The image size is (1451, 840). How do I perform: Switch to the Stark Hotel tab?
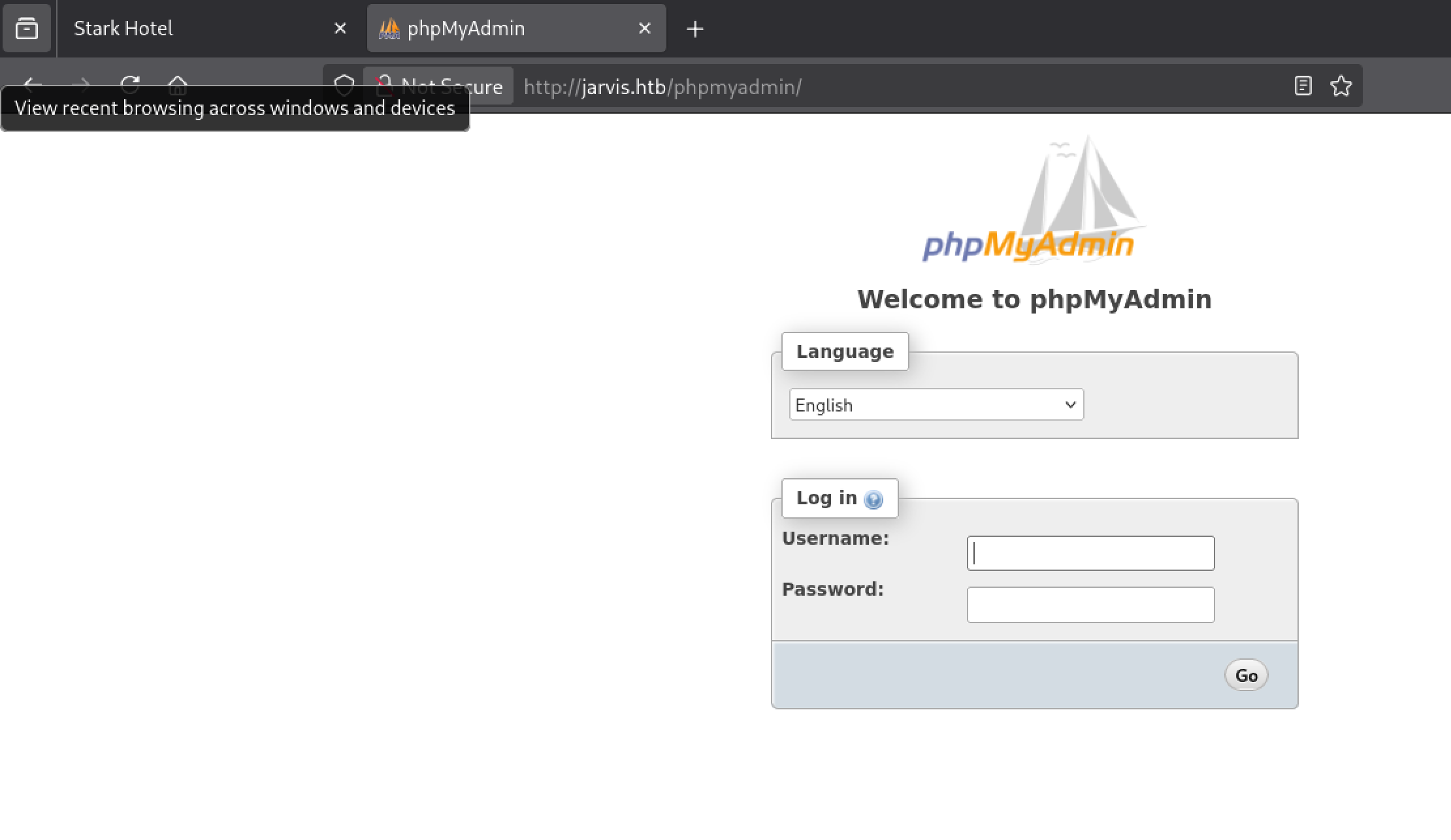click(x=209, y=28)
